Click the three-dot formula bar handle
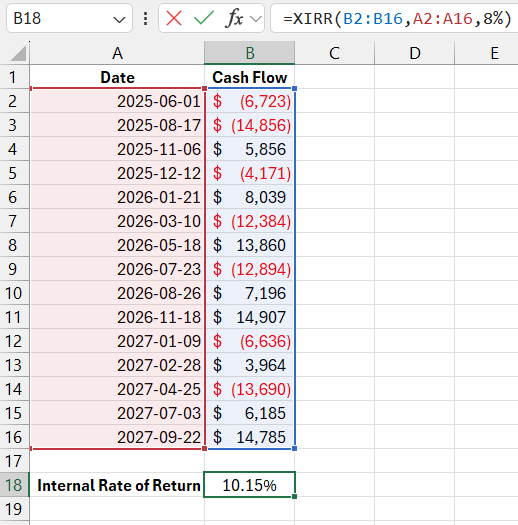The height and width of the screenshot is (525, 518). (x=145, y=18)
